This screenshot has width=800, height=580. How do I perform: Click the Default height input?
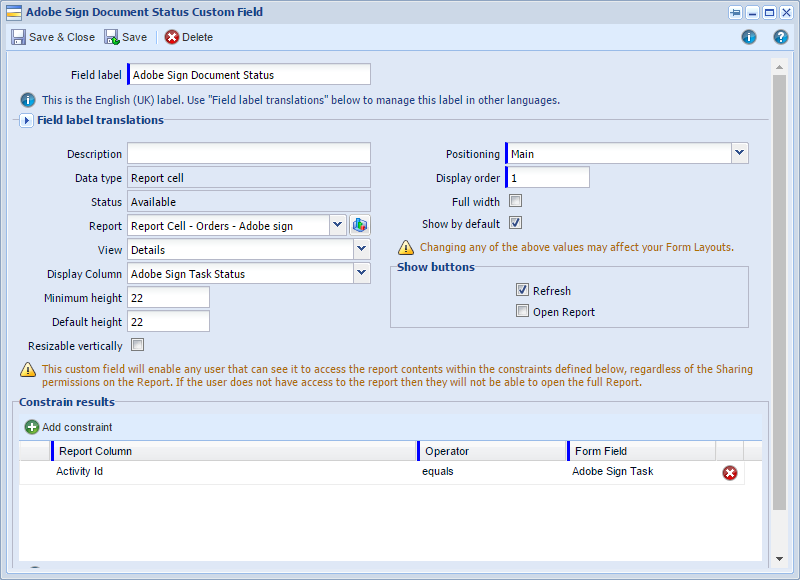point(168,321)
